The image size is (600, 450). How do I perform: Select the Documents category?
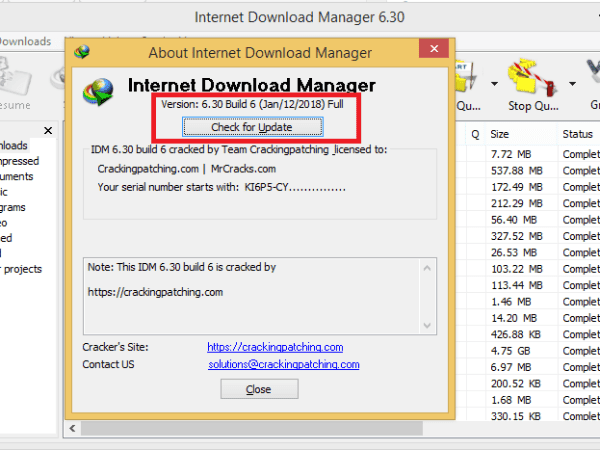pos(16,176)
